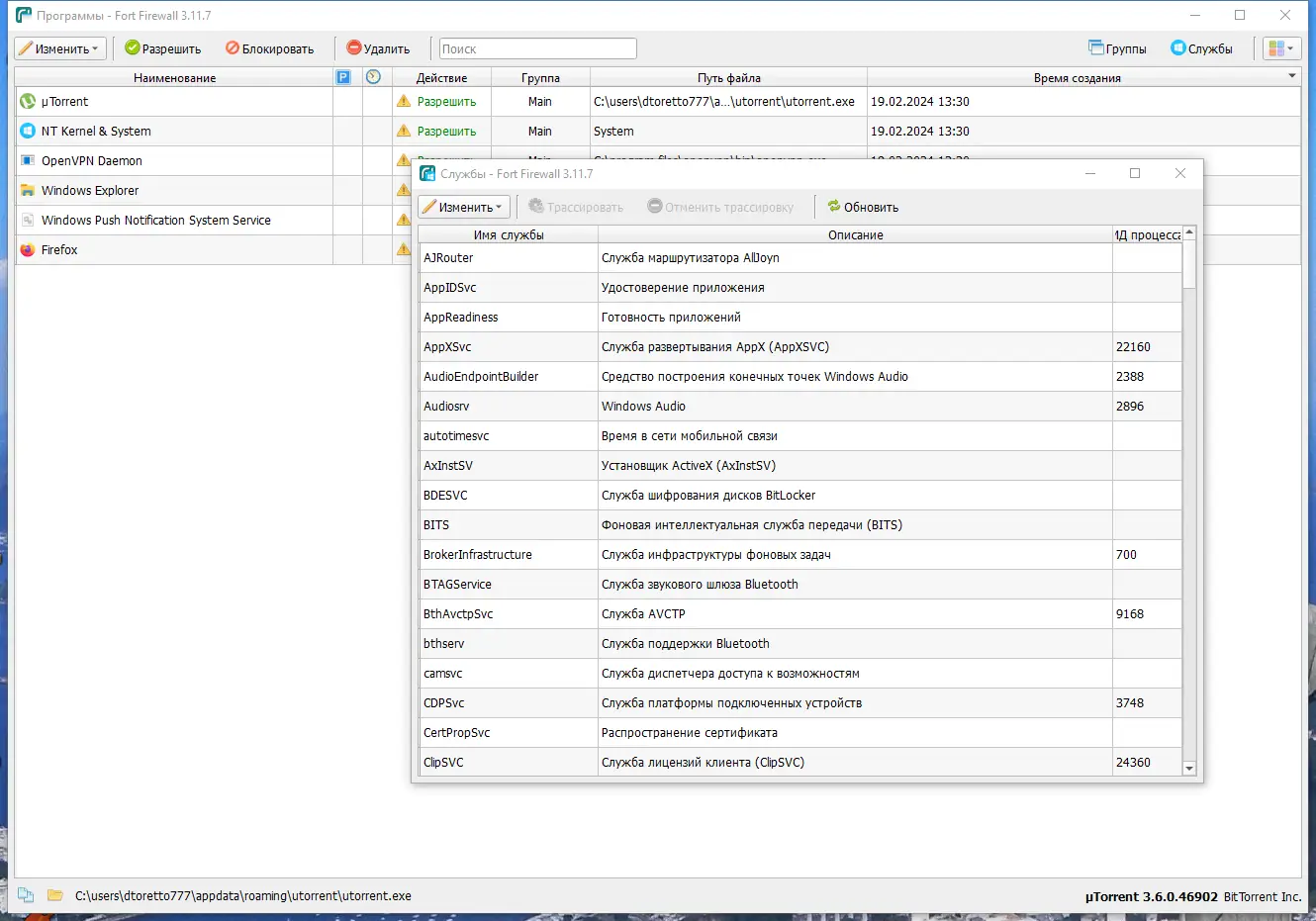The width and height of the screenshot is (1316, 921).
Task: Select the AppIDSvc service
Action: [x=450, y=287]
